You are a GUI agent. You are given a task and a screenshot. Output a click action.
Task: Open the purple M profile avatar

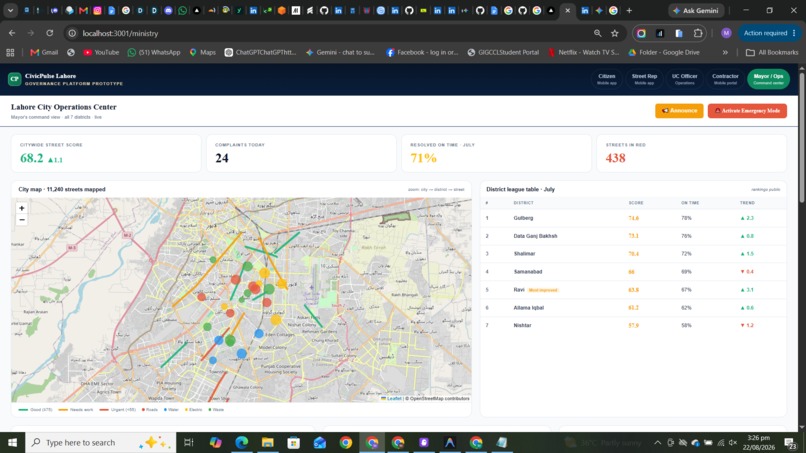726,33
